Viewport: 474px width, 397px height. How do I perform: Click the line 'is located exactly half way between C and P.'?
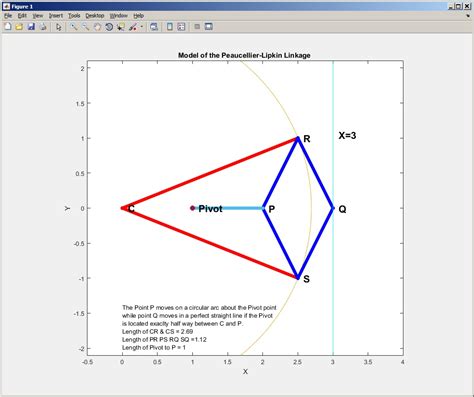coord(182,323)
